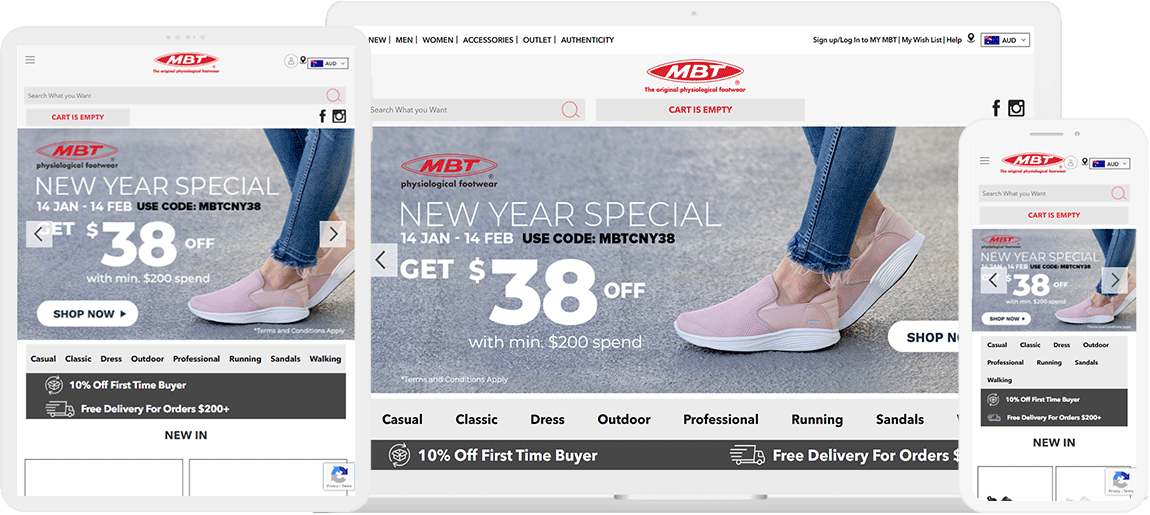Image resolution: width=1150 pixels, height=515 pixels.
Task: Open AUD currency dropdown on phone
Action: coord(1109,164)
